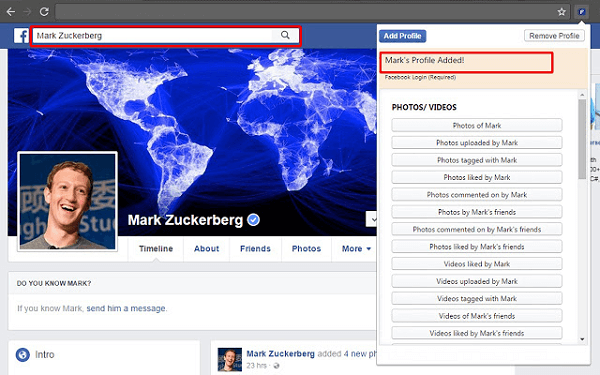Open Photos liked by Mark

pos(477,177)
